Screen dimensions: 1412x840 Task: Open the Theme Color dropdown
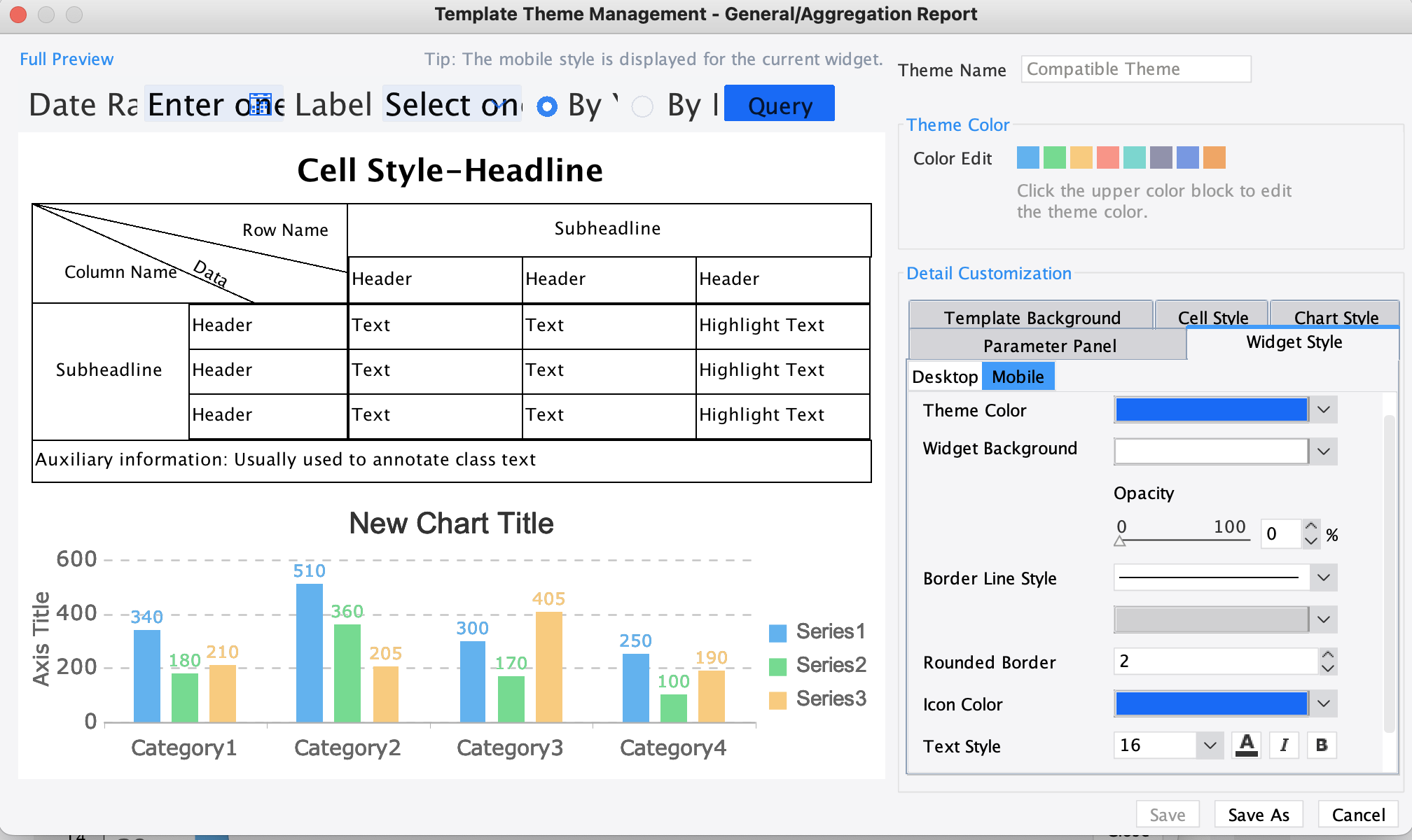pyautogui.click(x=1323, y=409)
